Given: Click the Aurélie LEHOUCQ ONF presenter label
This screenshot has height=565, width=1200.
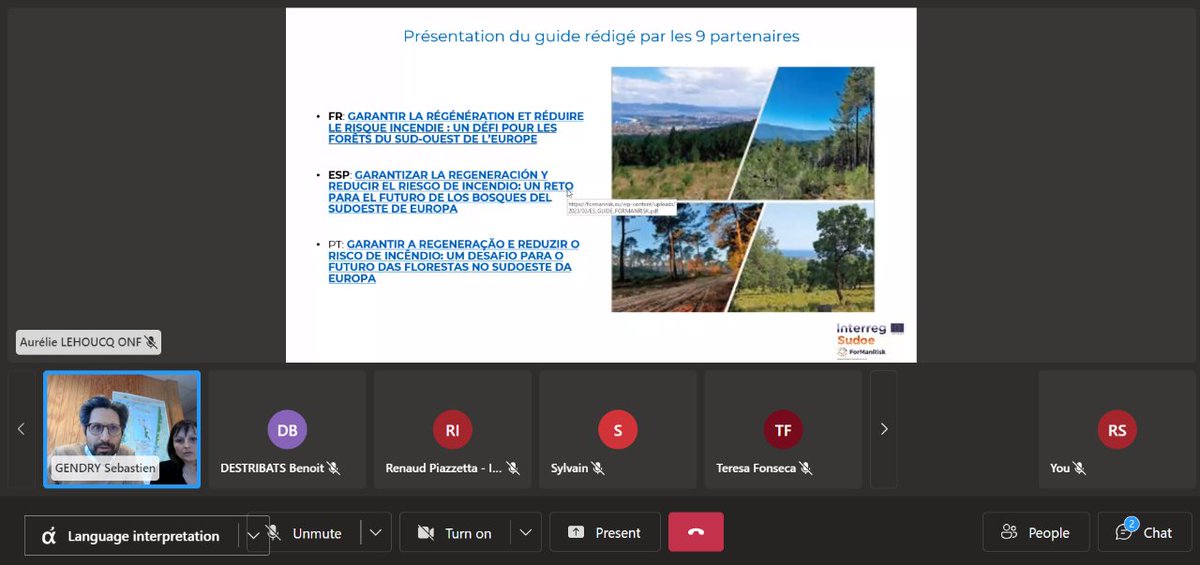Looking at the screenshot, I should coord(89,342).
